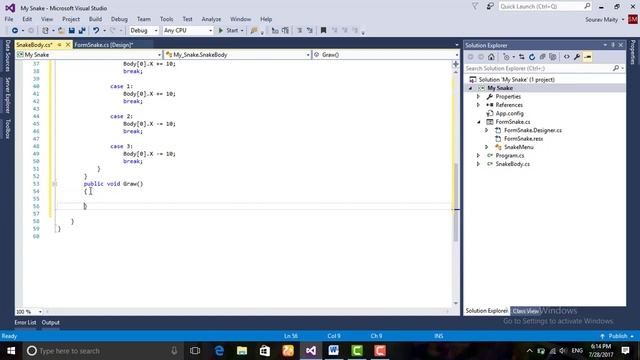This screenshot has height=360, width=640.
Task: Click the Uncomment selected lines icon
Action: tap(310, 31)
